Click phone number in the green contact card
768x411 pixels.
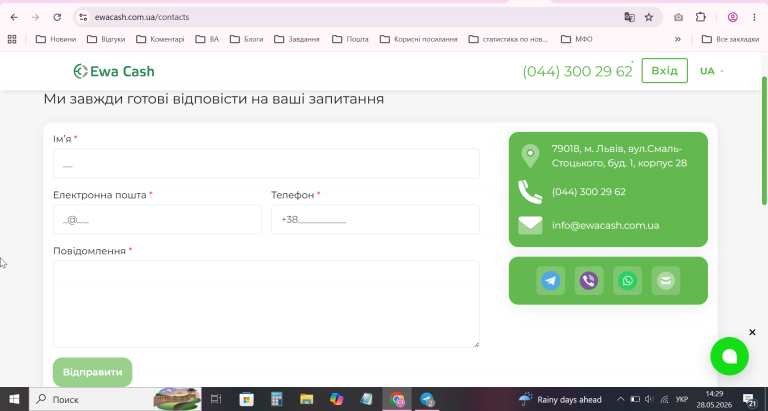[x=589, y=192]
